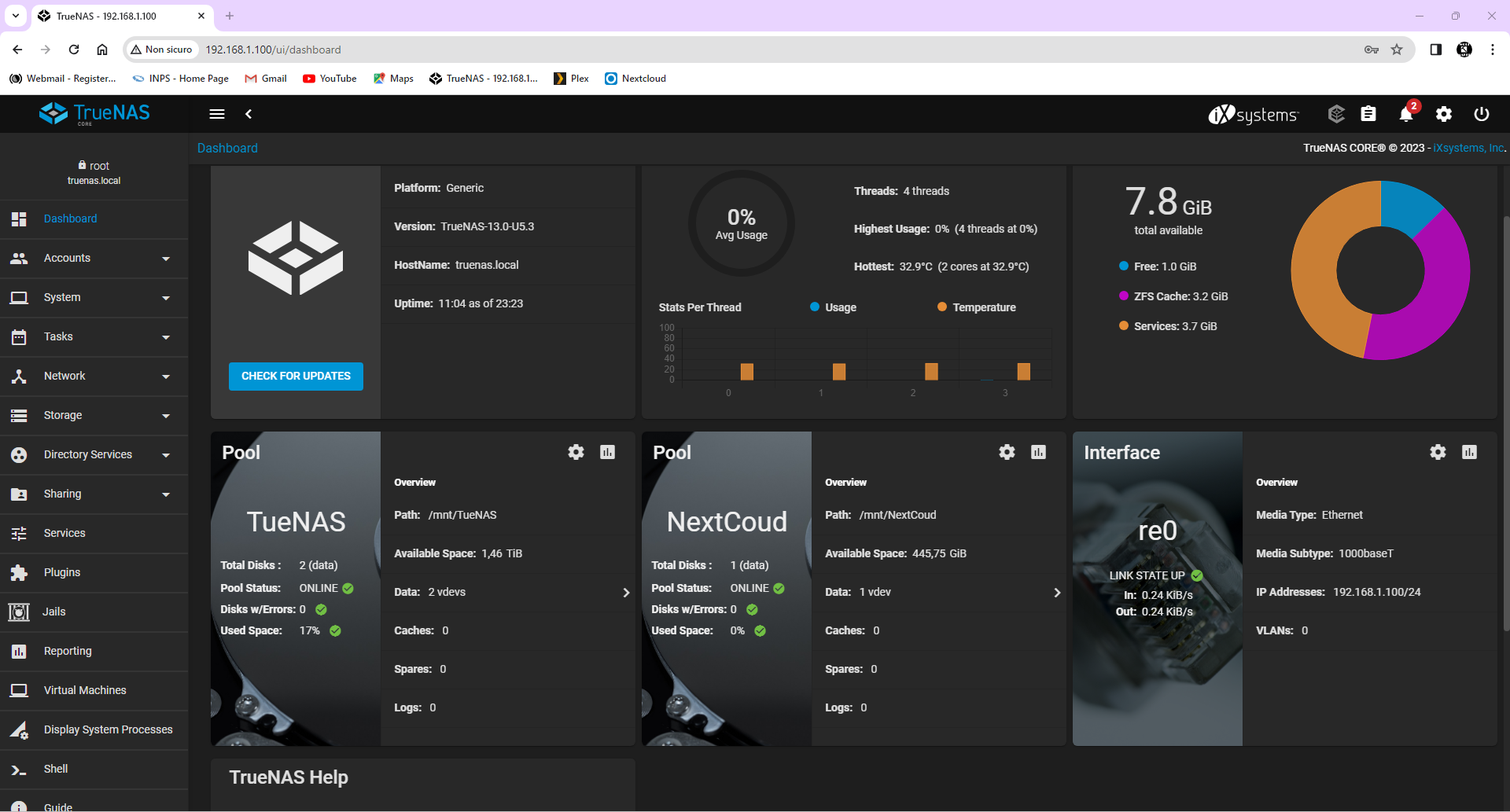1510x812 pixels.
Task: Open Dashboard in the sidebar
Action: 94,219
